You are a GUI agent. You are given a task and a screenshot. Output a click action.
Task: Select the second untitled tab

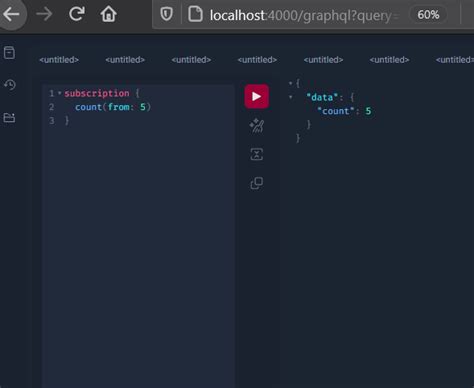point(125,60)
